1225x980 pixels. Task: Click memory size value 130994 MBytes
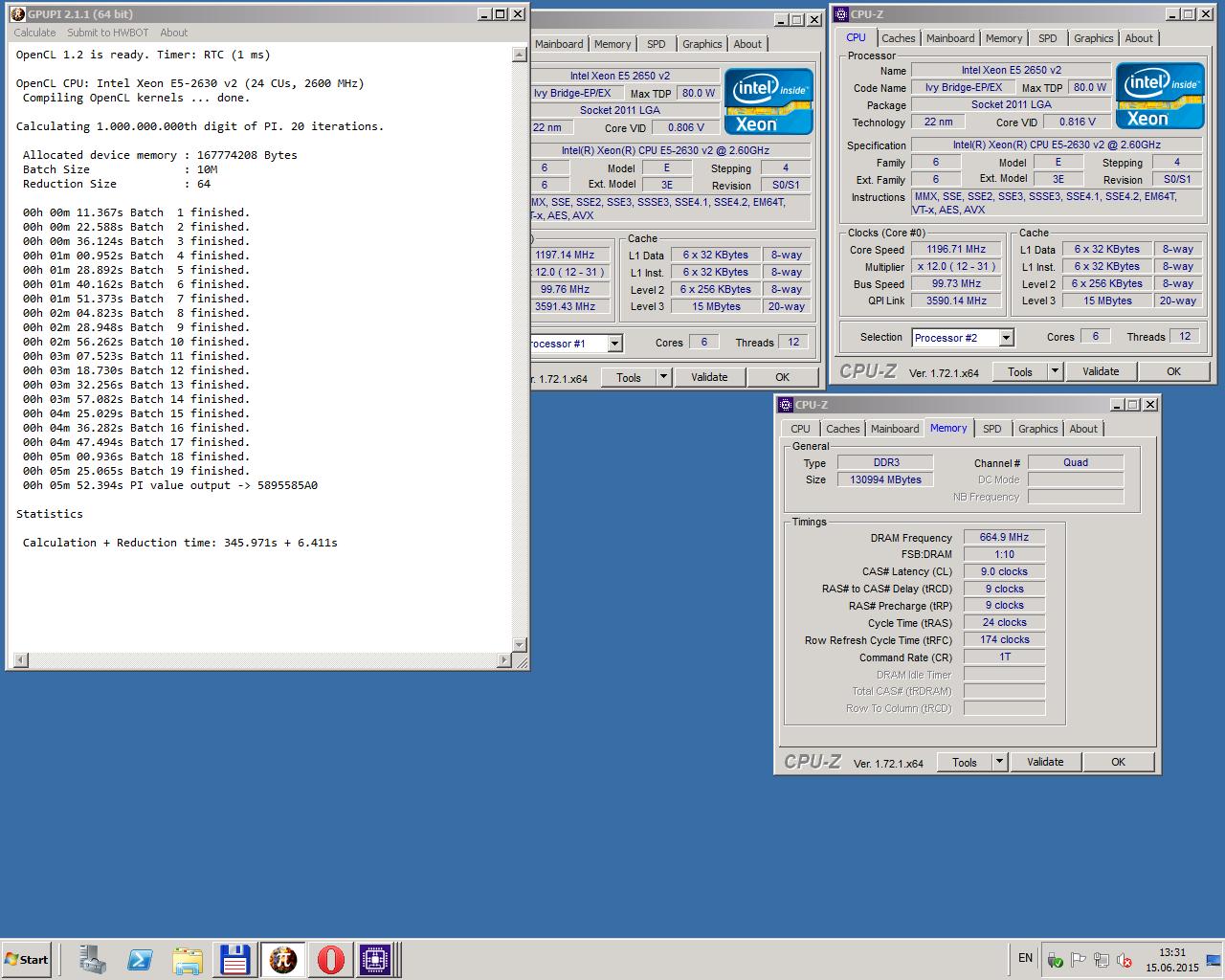coord(885,479)
